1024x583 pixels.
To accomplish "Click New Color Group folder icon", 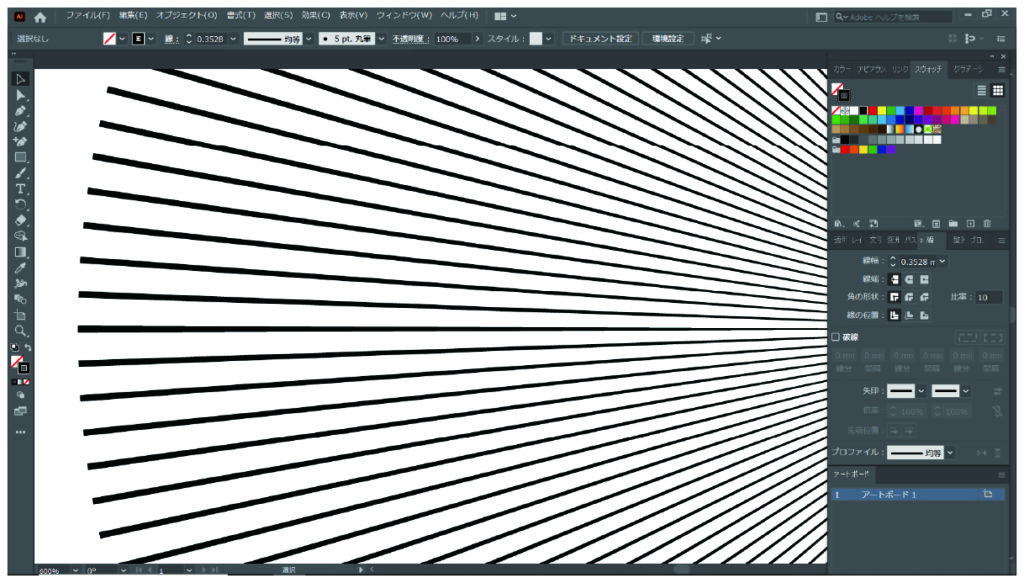I will pos(953,223).
